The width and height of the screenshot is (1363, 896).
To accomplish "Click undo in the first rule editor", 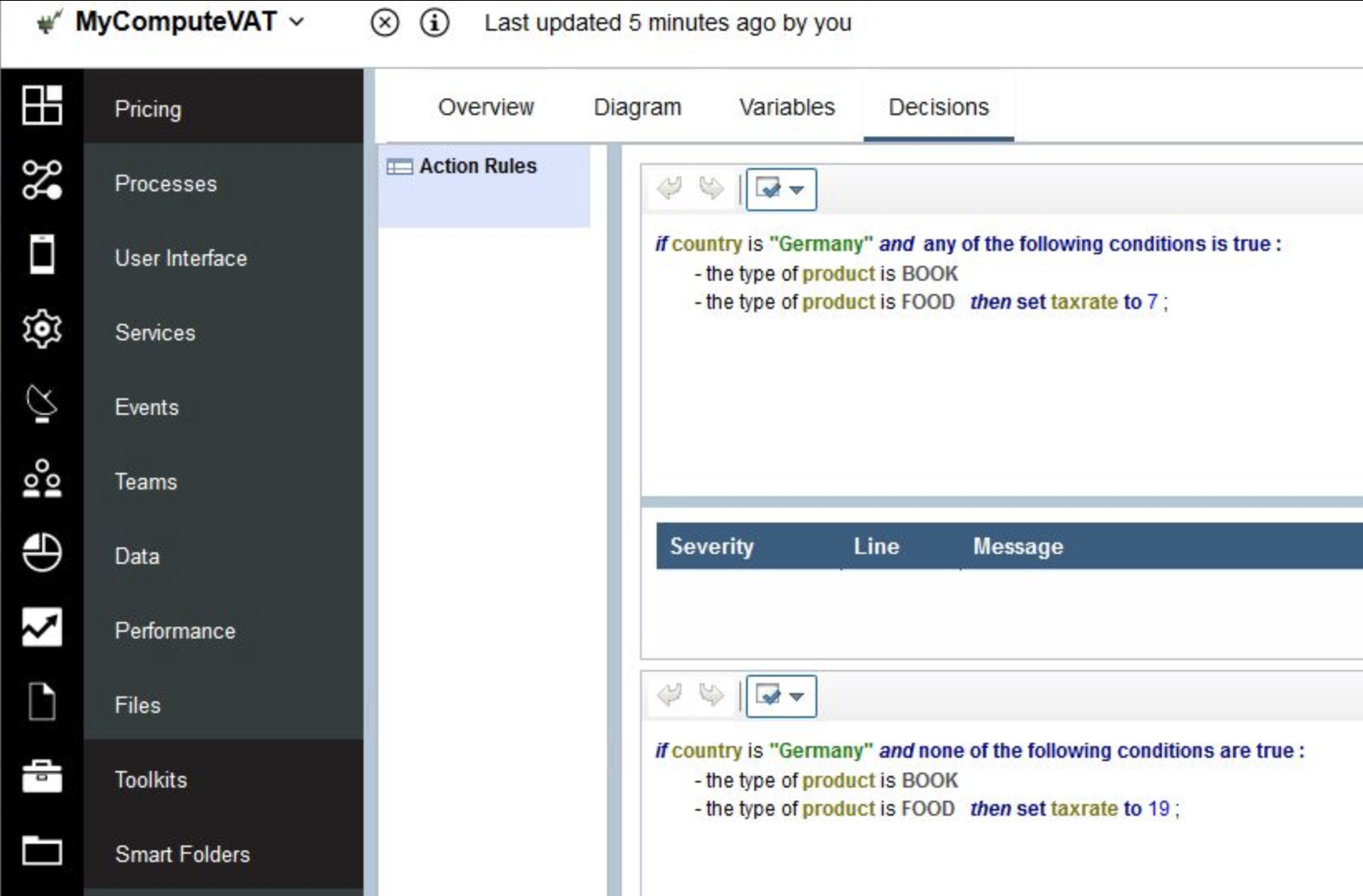I will coord(670,188).
